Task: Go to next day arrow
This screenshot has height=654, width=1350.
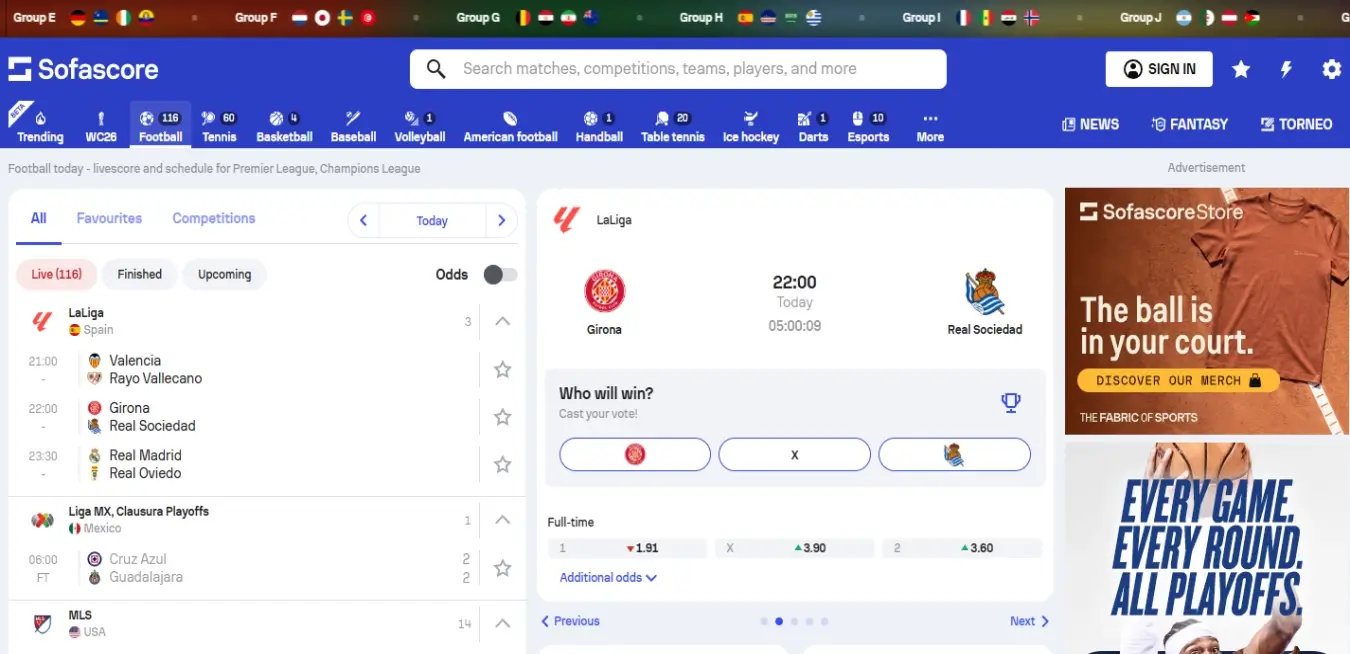Action: 501,220
